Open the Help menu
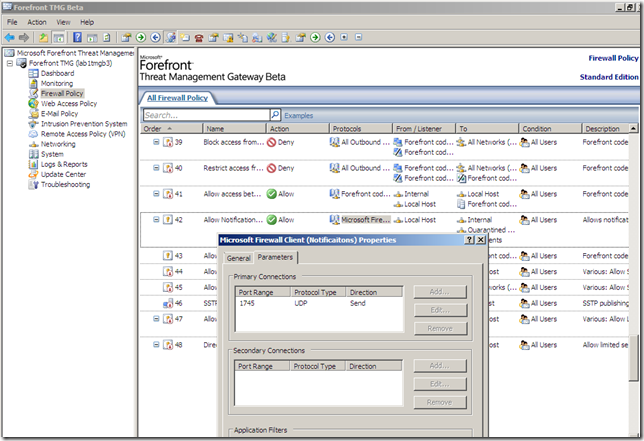644x441 pixels. (87, 22)
